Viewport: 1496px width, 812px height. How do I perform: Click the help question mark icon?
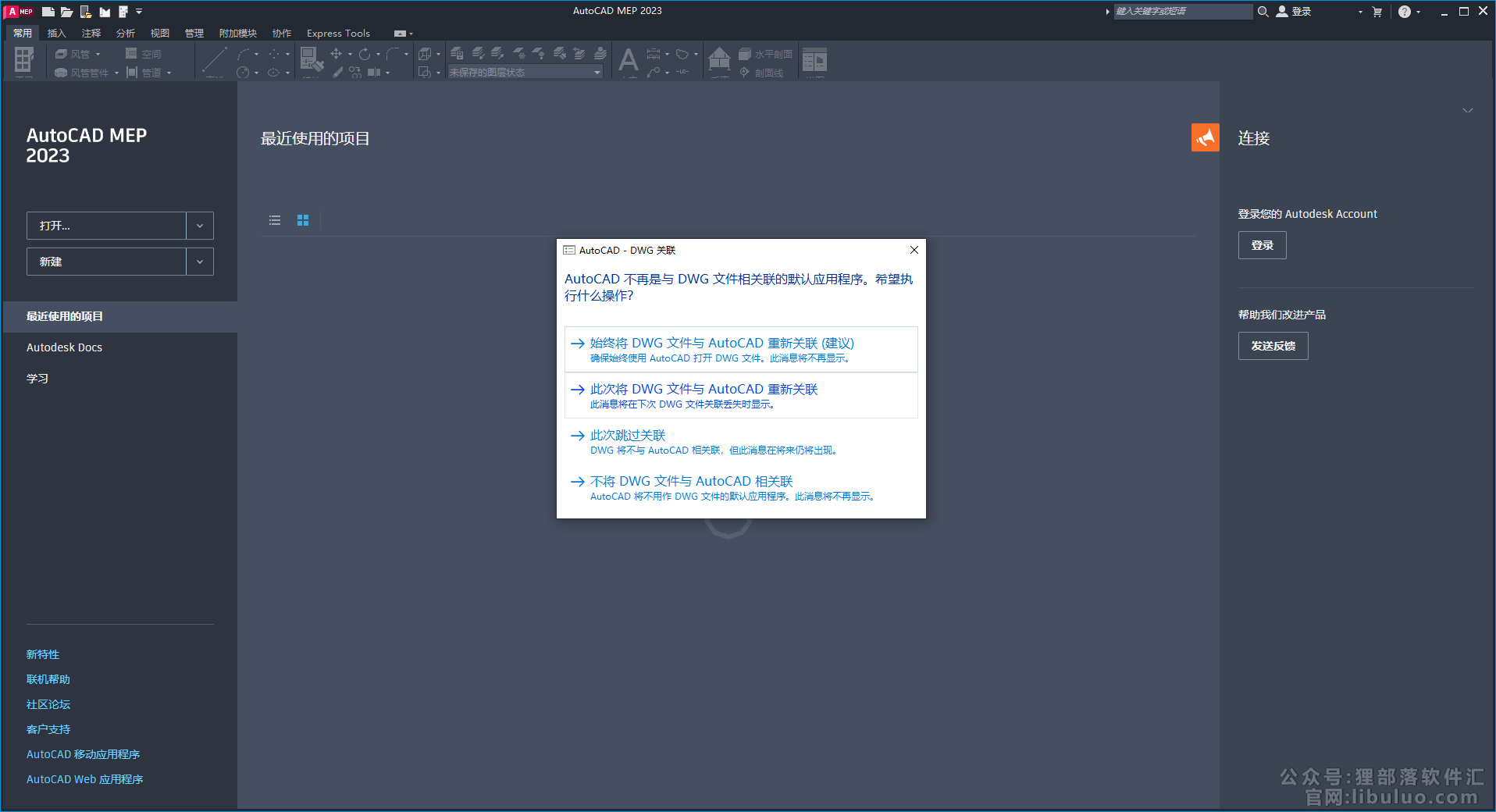1405,12
